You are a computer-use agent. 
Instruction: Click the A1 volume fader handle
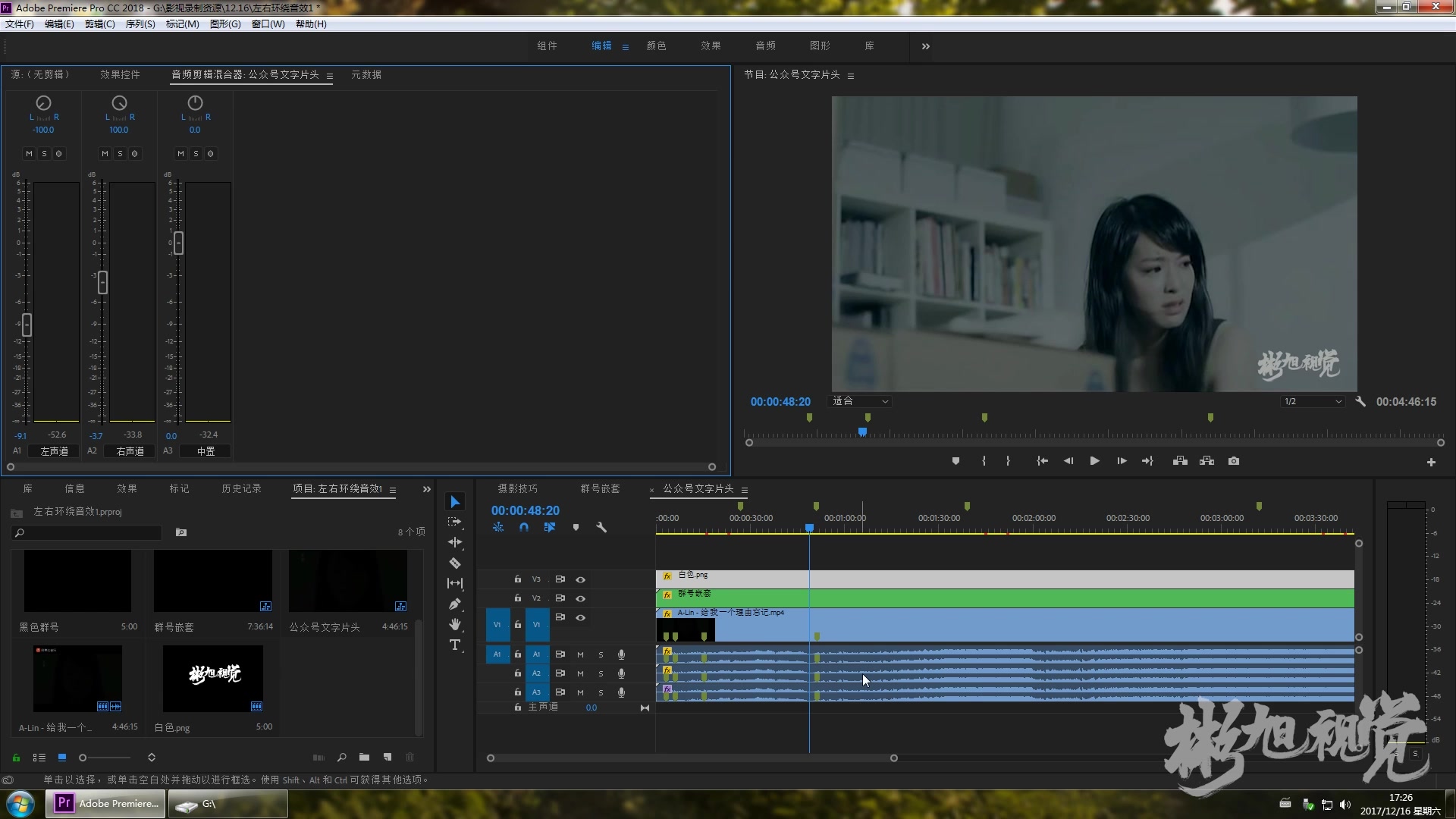tap(27, 325)
